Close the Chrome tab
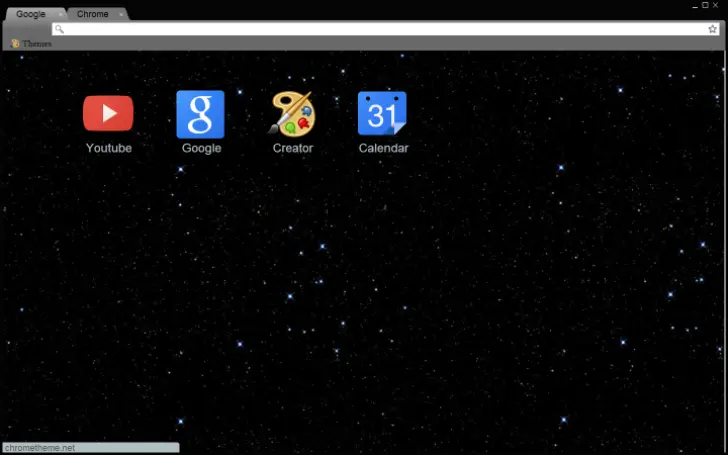Viewport: 728px width, 455px height. [x=121, y=14]
